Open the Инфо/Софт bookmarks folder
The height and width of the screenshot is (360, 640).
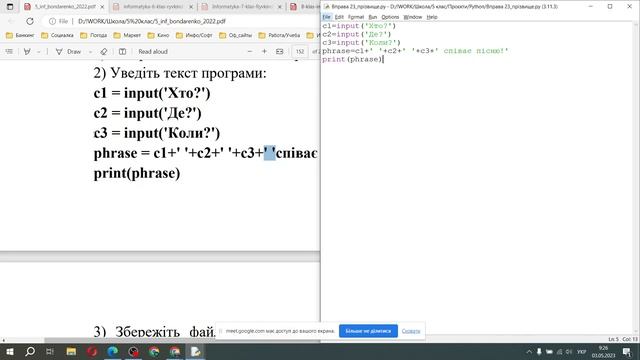[194, 36]
